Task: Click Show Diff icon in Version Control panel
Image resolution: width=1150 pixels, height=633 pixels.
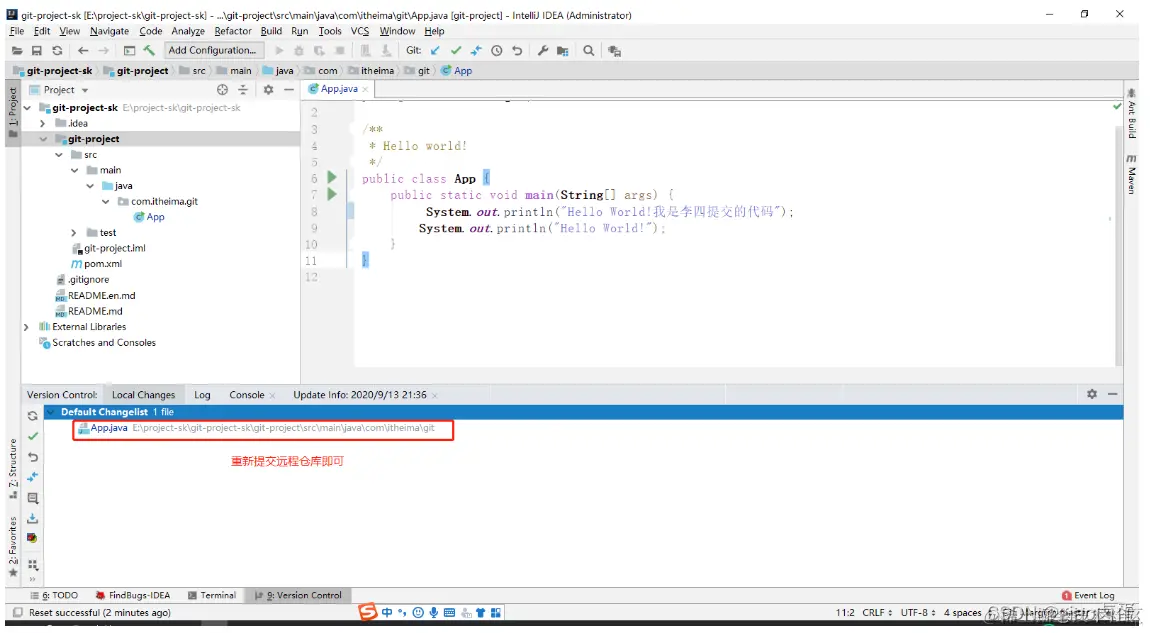Action: pyautogui.click(x=32, y=477)
